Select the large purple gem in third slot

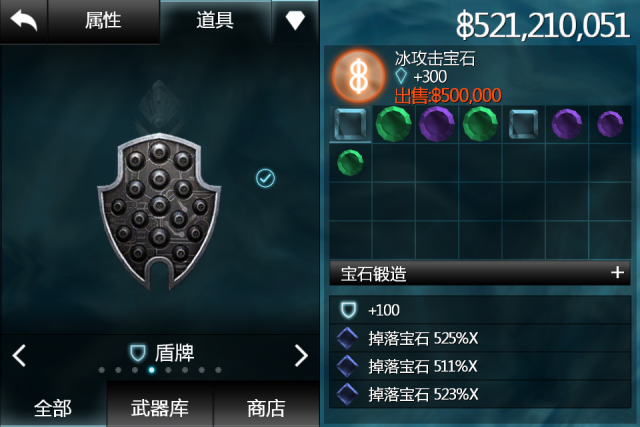[x=437, y=124]
